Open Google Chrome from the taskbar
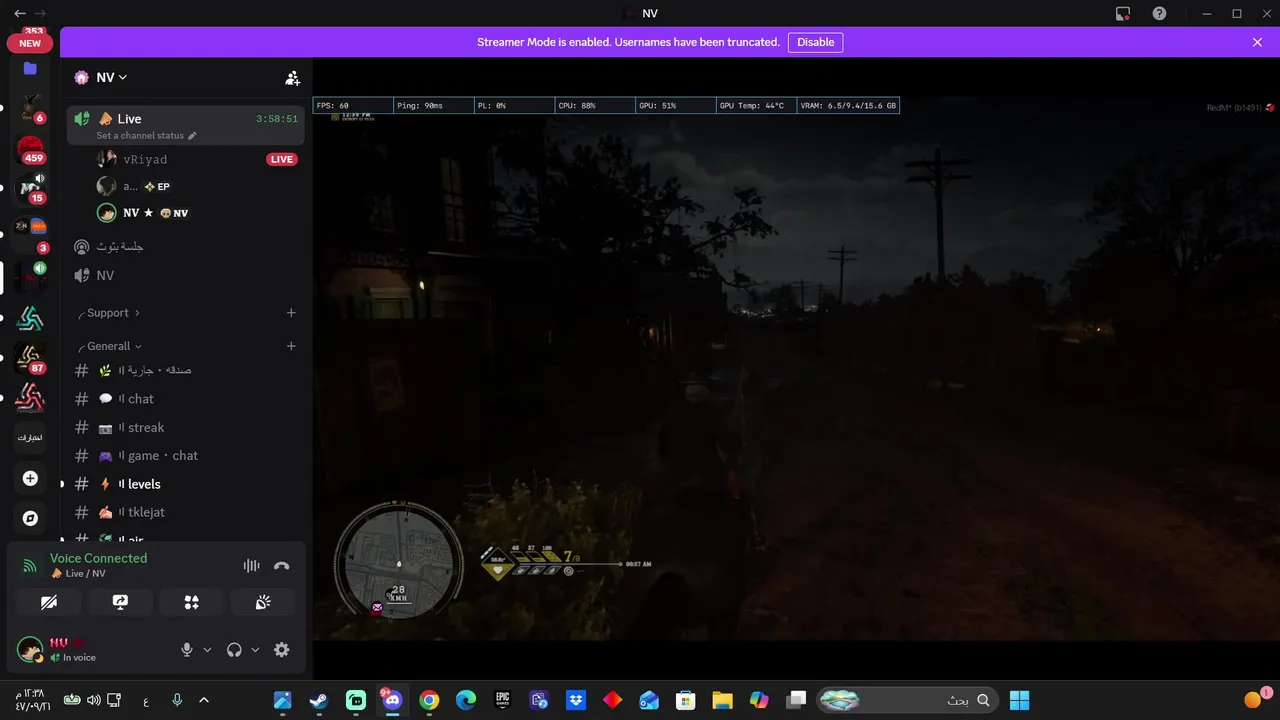Viewport: 1280px width, 720px height. point(429,700)
